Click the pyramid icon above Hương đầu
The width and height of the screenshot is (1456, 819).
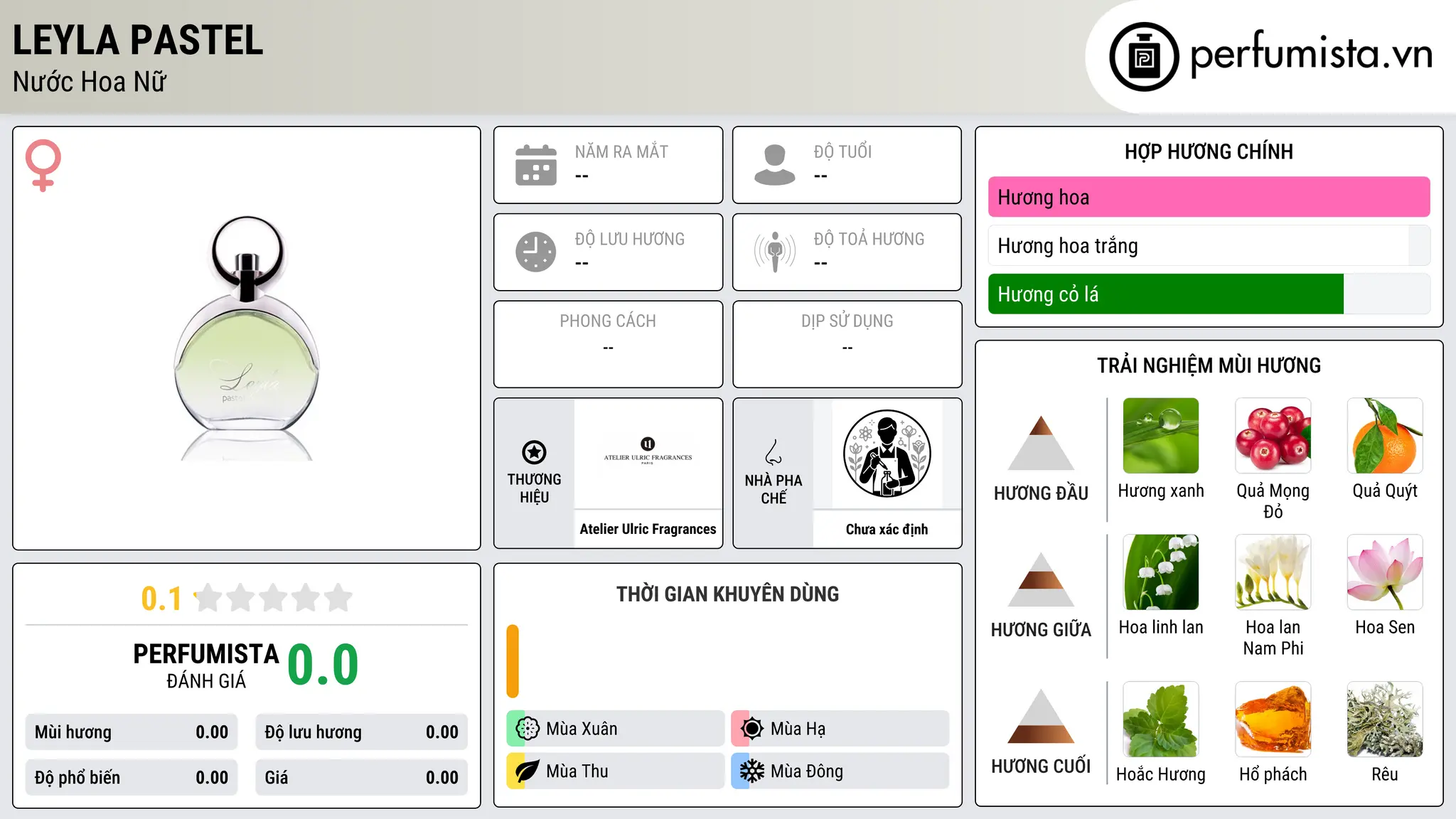(x=1041, y=443)
